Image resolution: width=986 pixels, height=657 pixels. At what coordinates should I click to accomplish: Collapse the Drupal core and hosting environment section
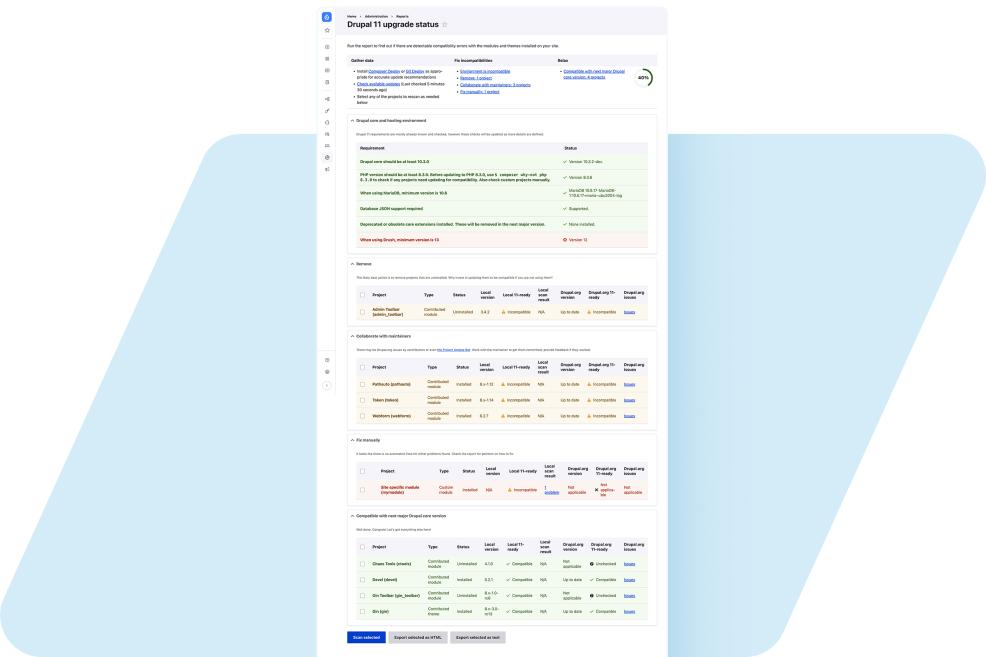click(352, 120)
